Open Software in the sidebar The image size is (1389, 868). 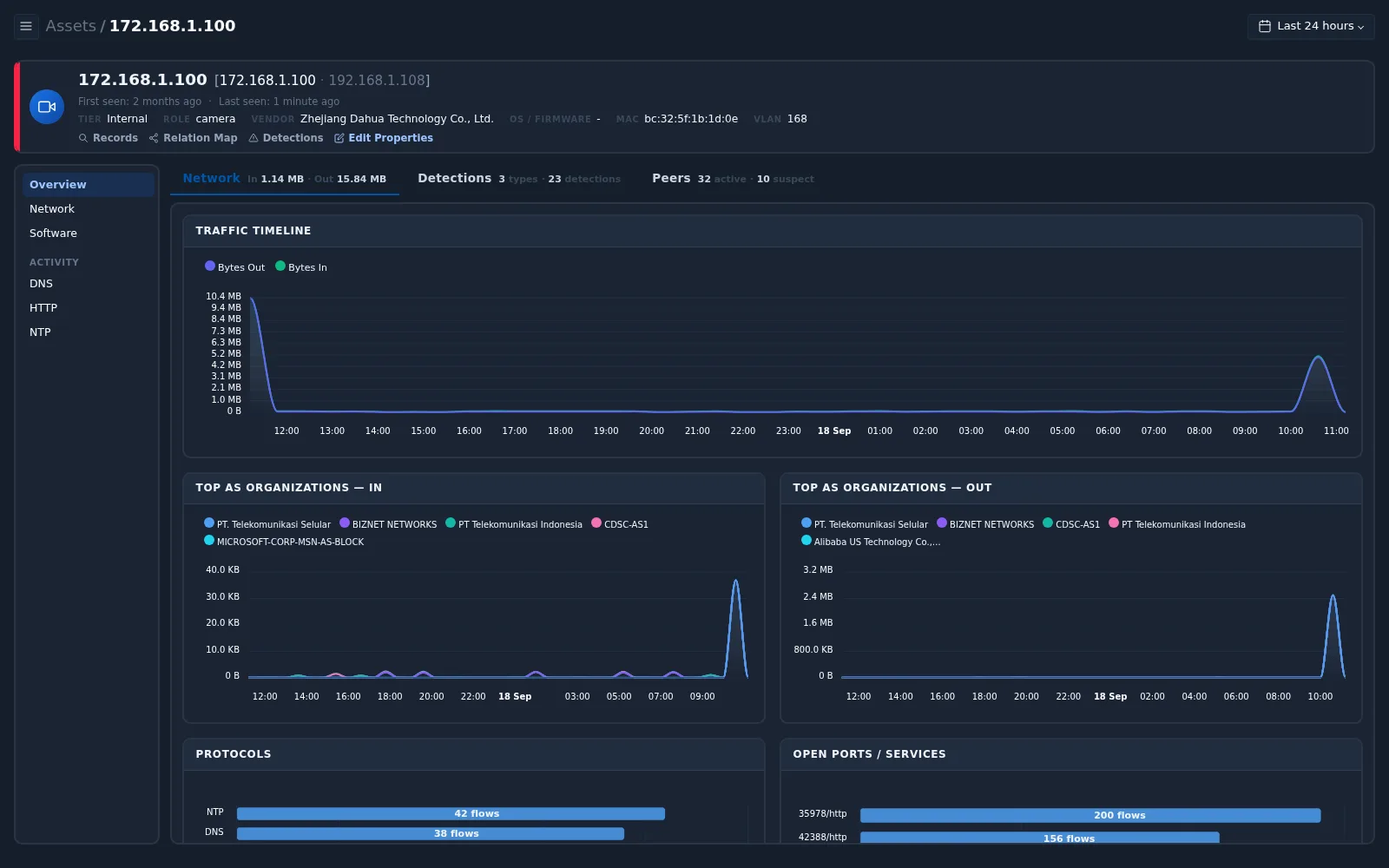click(88, 233)
